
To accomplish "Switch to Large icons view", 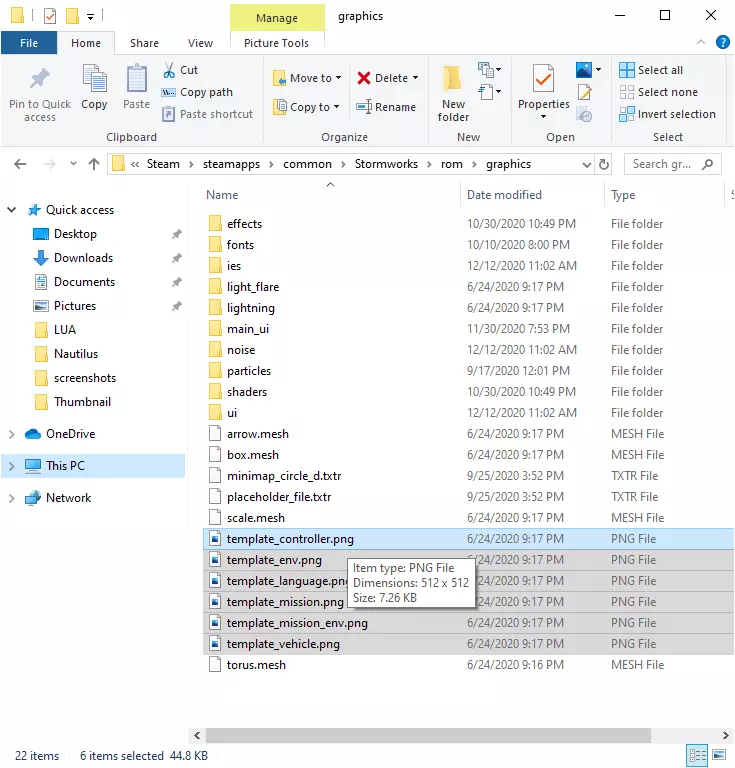I will pyautogui.click(x=719, y=755).
